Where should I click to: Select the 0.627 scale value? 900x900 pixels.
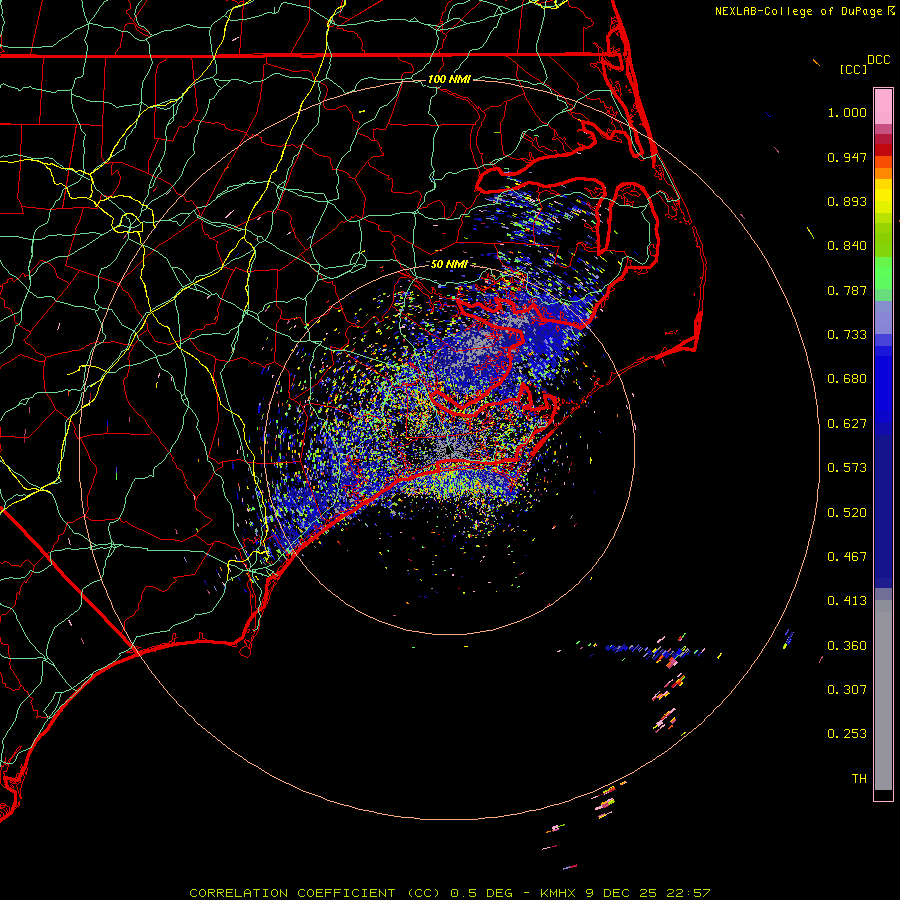coord(847,424)
